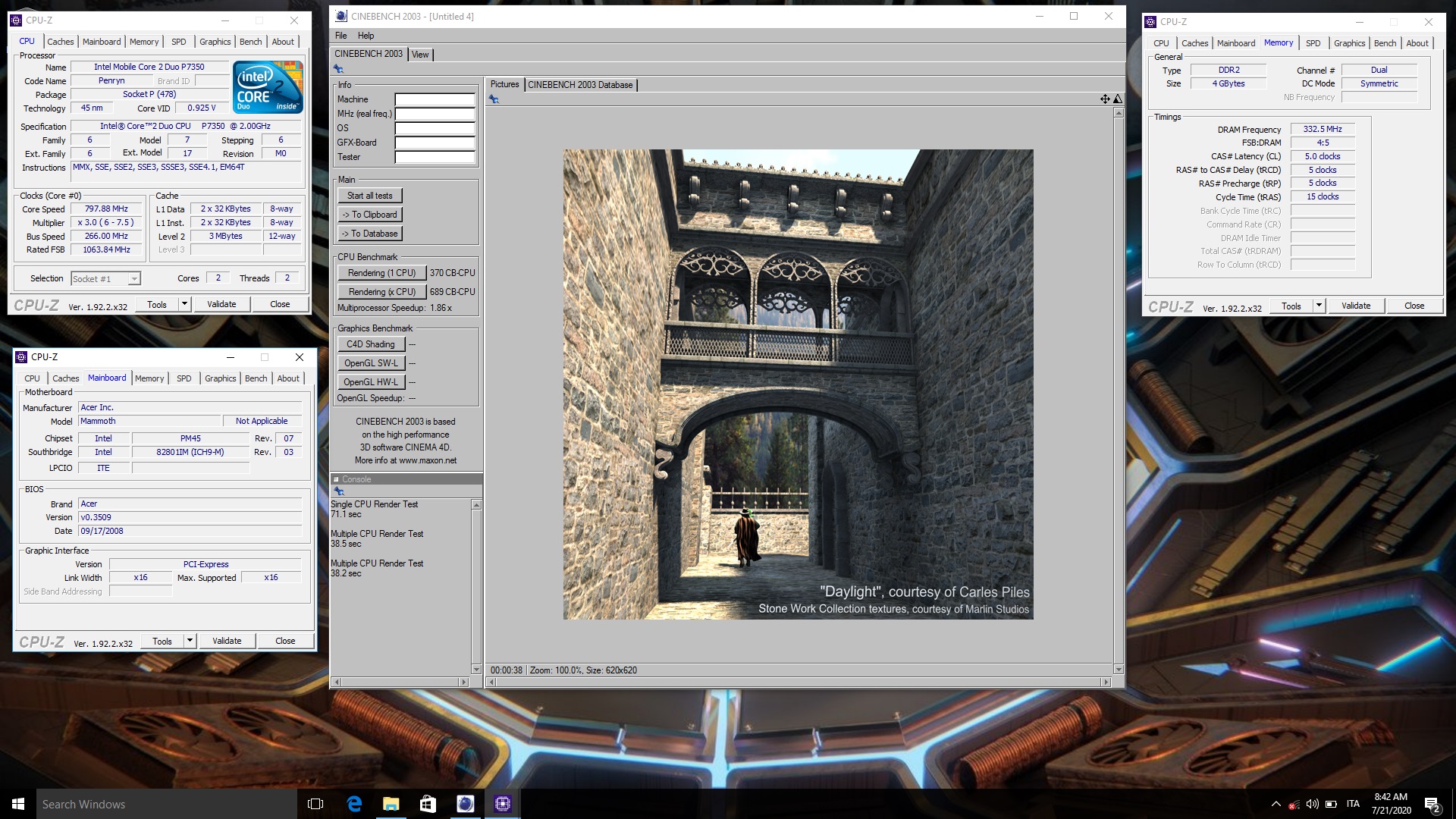Screen dimensions: 1456x819
Task: Switch to CINEBENCH taskbar icon
Action: (x=465, y=804)
